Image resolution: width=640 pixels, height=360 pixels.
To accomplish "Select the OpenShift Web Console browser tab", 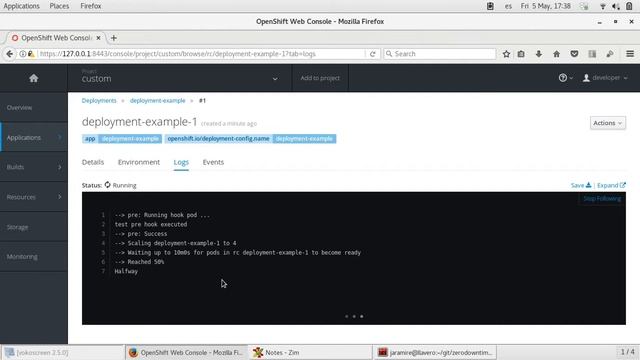I will tap(56, 38).
